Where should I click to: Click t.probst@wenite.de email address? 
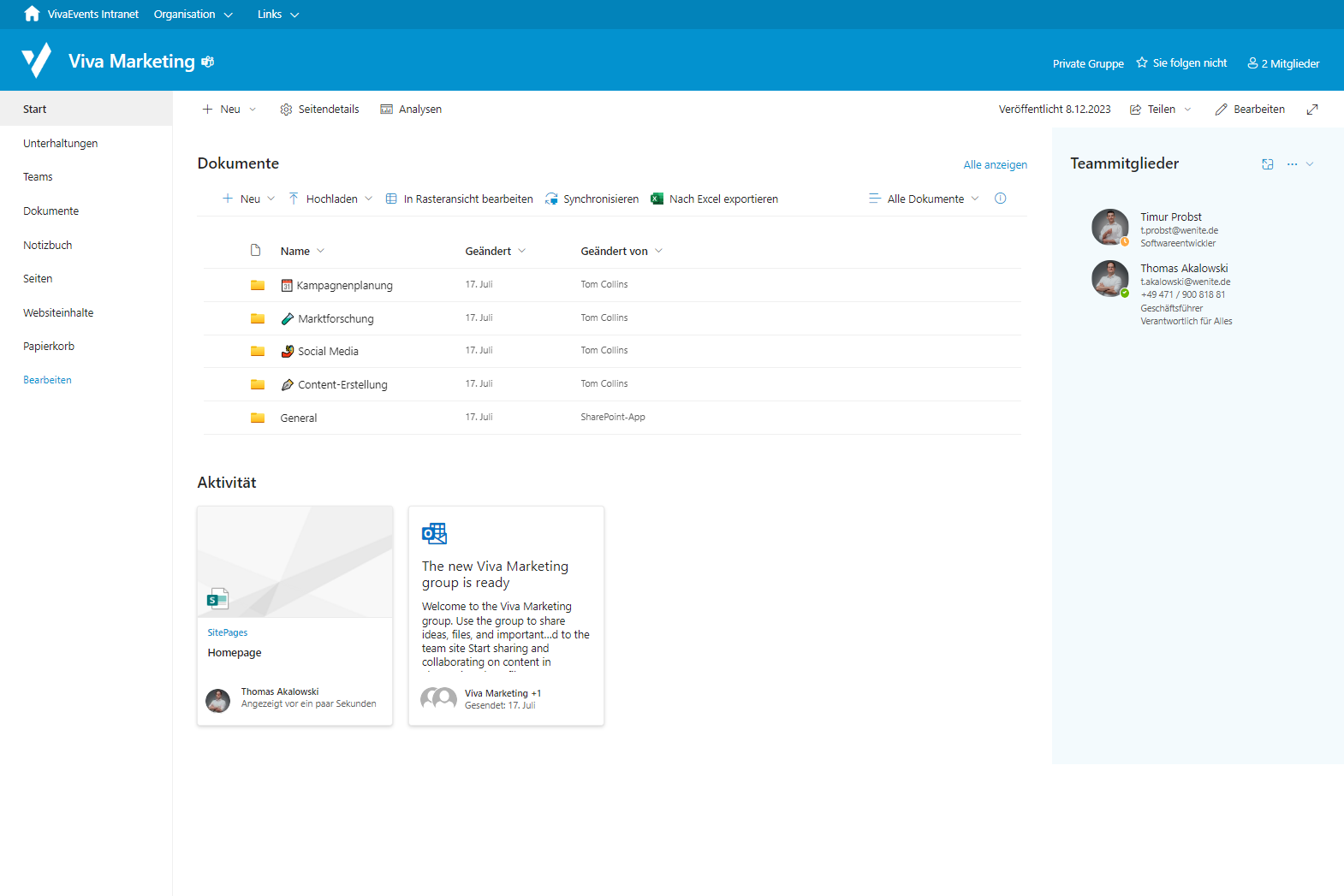[x=1179, y=230]
